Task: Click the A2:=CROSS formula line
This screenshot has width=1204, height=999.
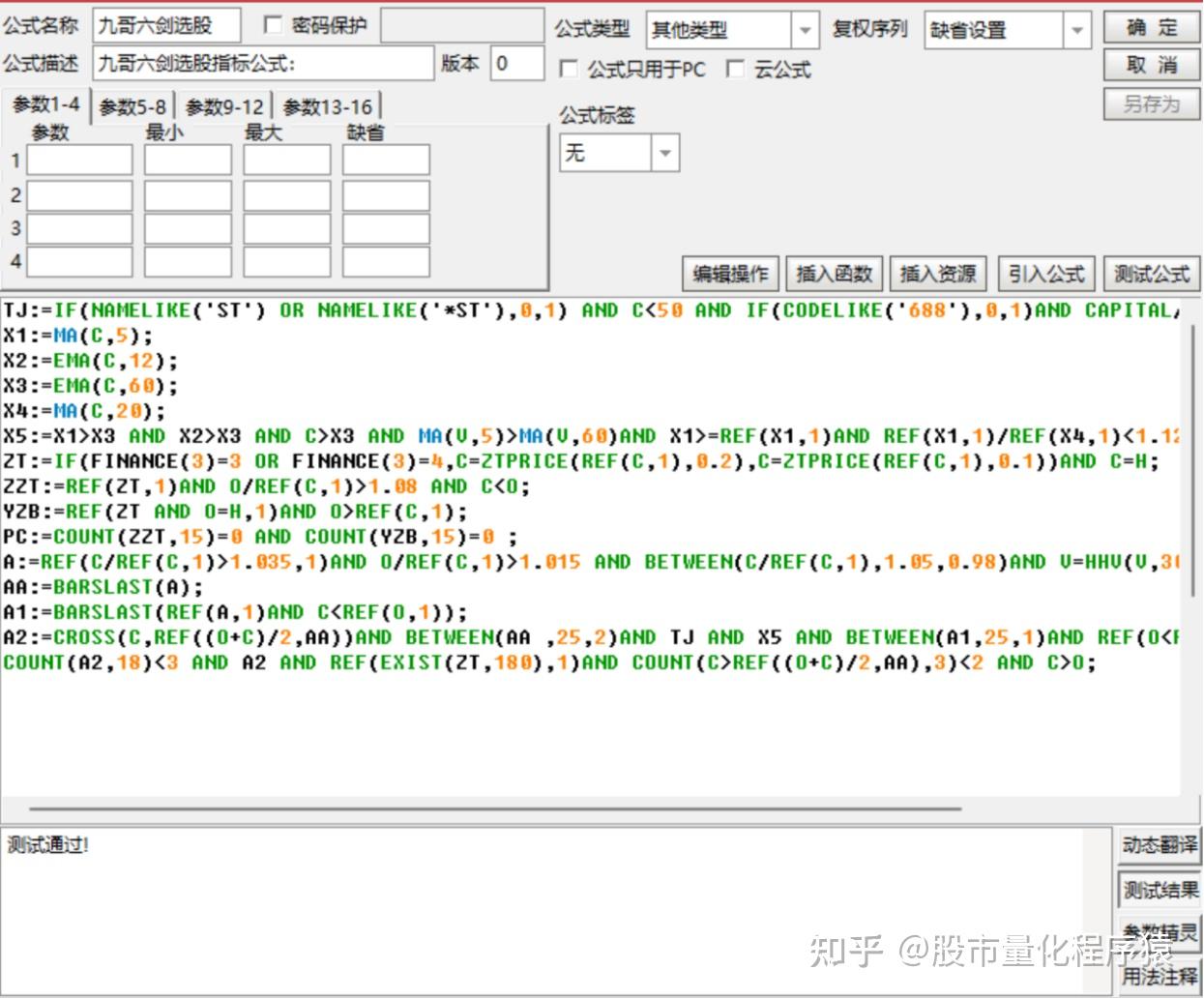Action: click(591, 637)
